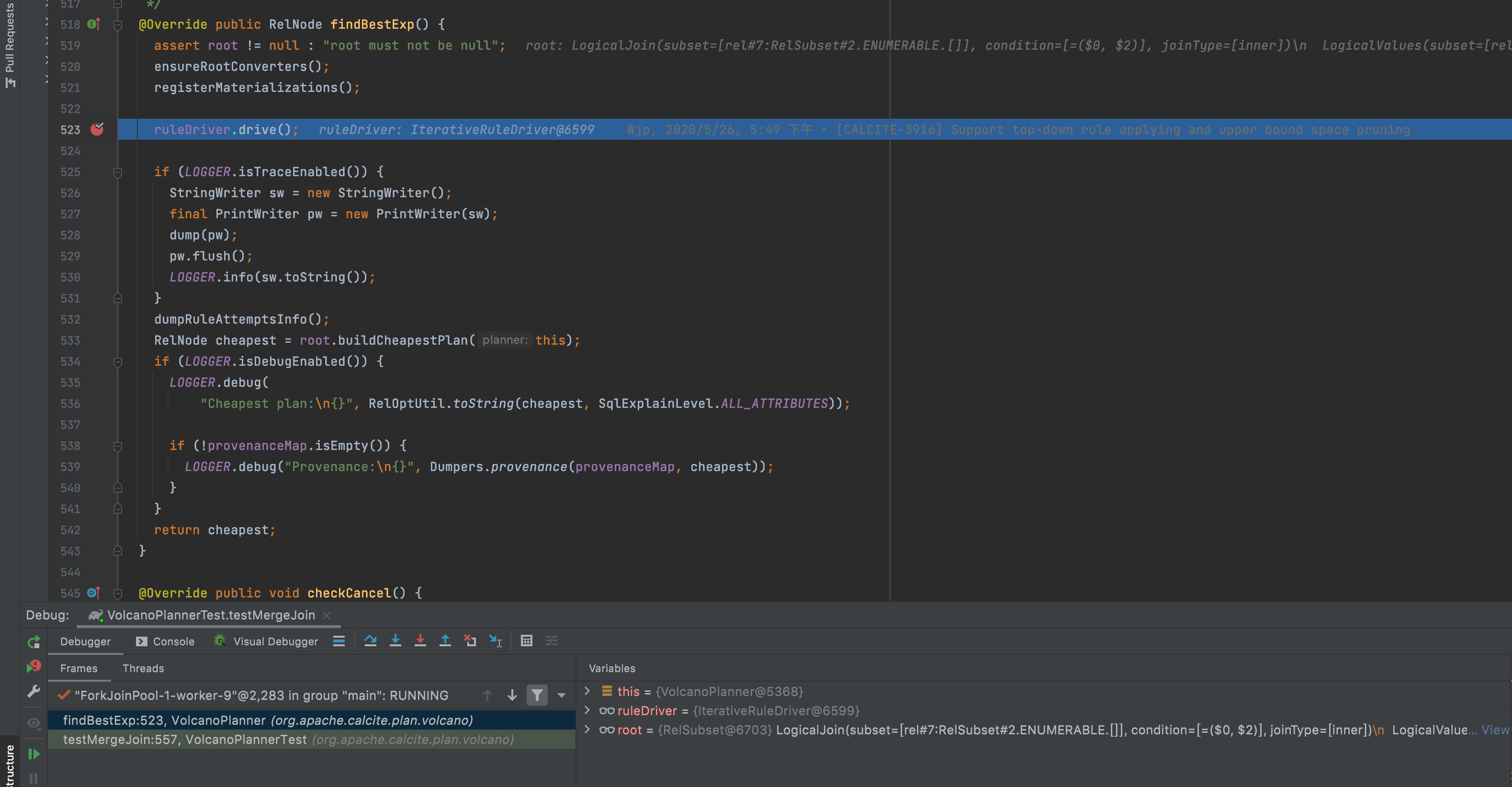
Task: Click the Rerun test icon
Action: (34, 642)
